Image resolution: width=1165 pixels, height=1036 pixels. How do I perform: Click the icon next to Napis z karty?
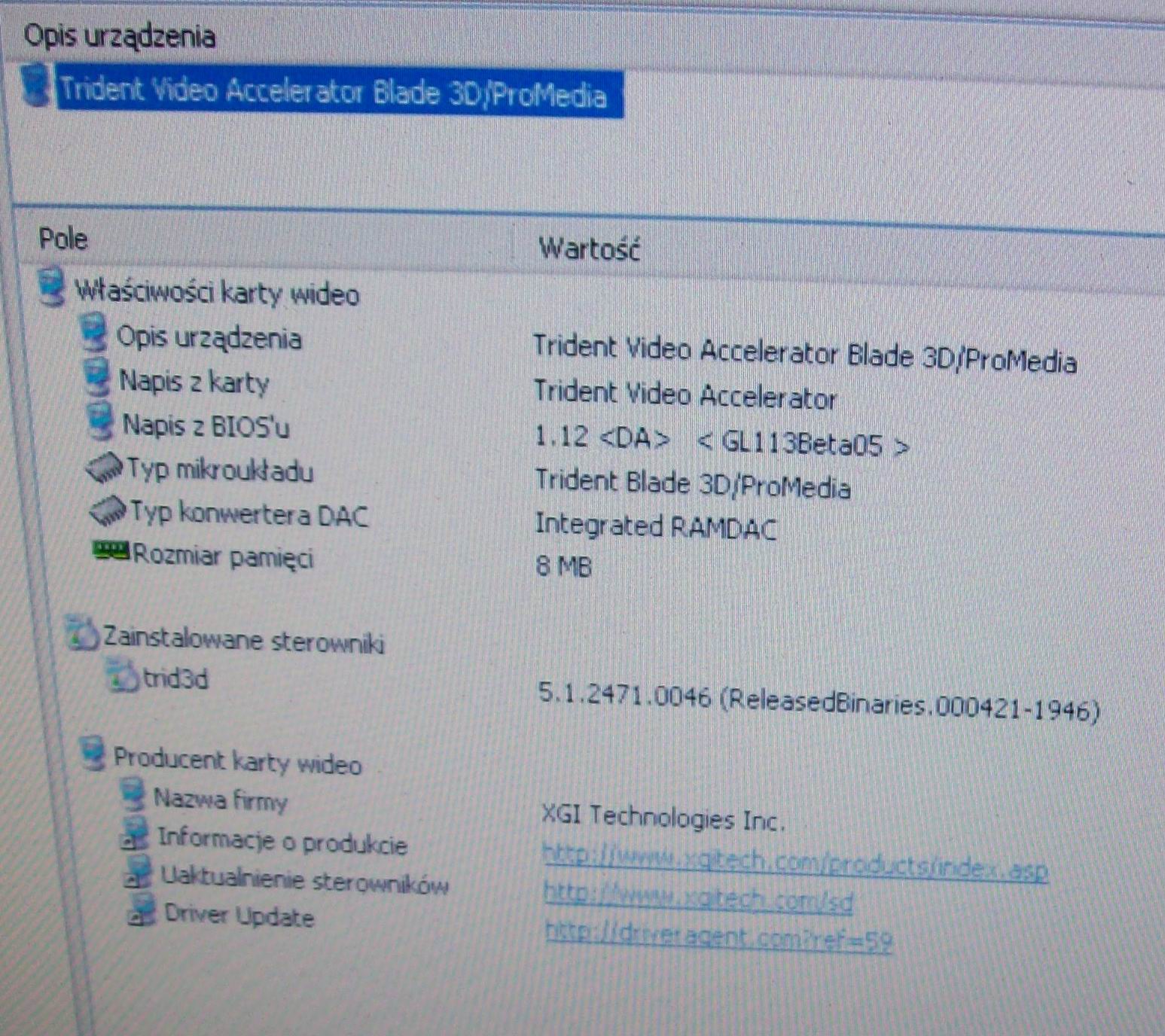96,376
